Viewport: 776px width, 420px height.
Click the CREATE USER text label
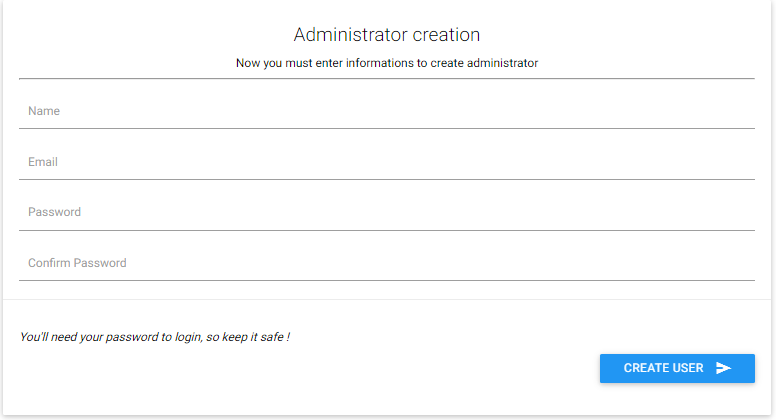pos(663,368)
